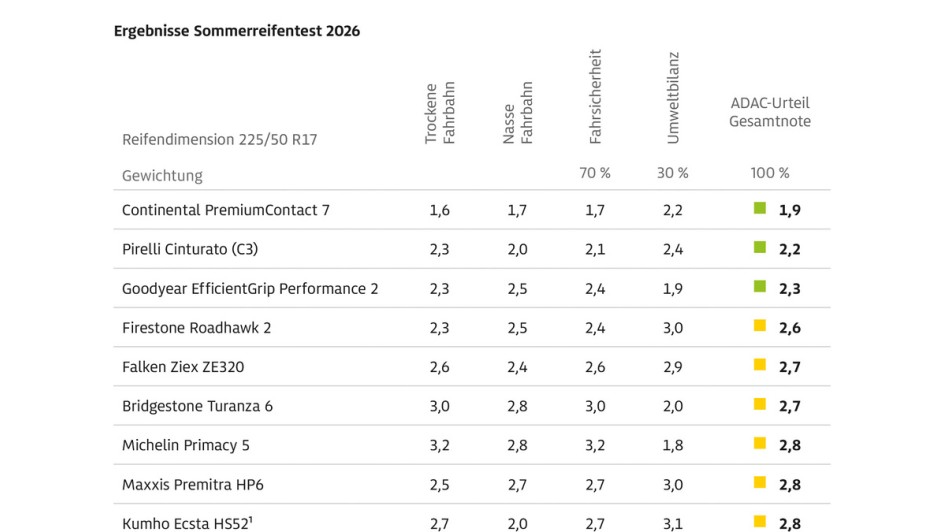Image resolution: width=945 pixels, height=532 pixels.
Task: Open the Maxxis Premitra HP6 entry
Action: [192, 484]
